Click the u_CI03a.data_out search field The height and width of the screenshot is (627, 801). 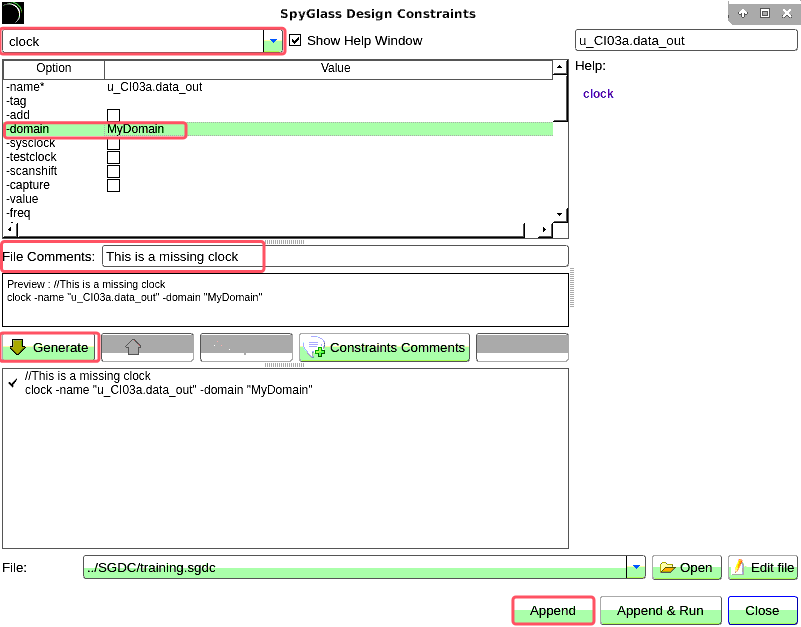pos(686,41)
